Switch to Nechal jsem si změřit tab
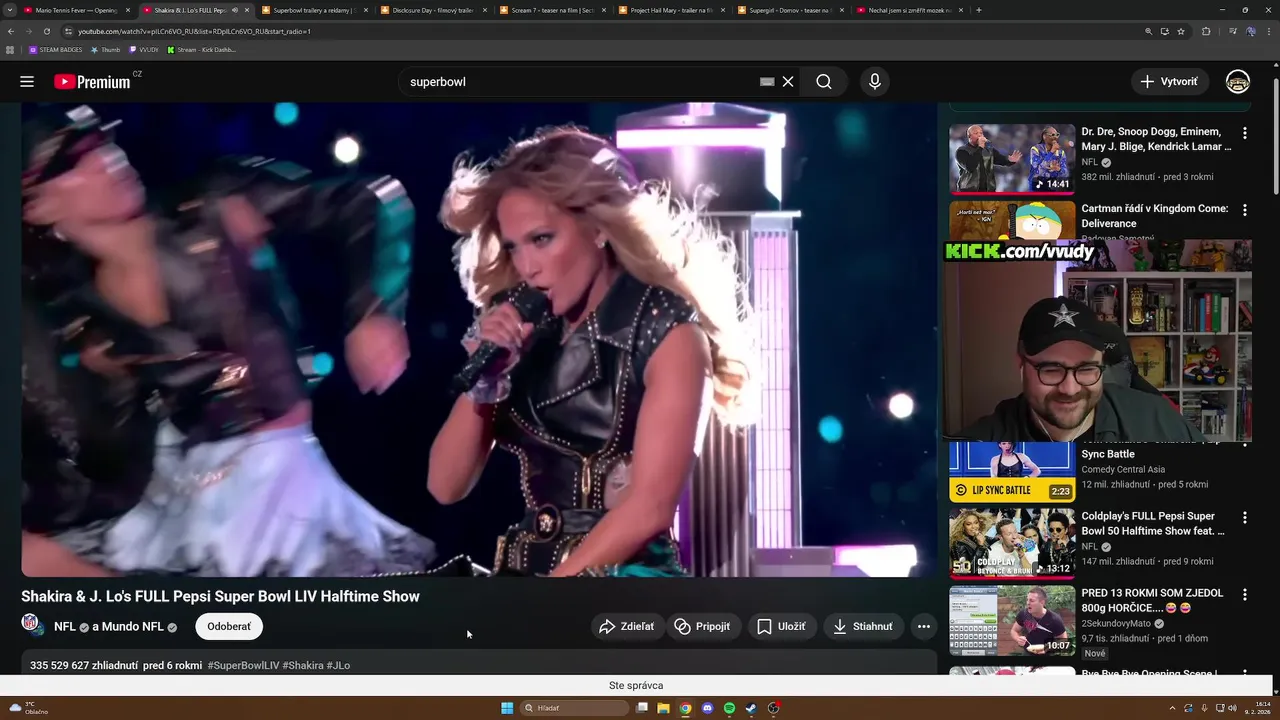The width and height of the screenshot is (1280, 720). tap(909, 10)
